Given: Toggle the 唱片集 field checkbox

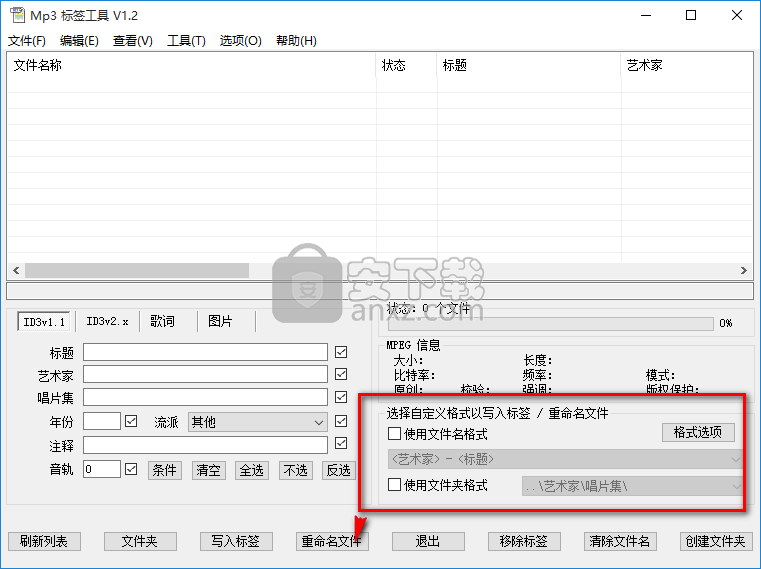Looking at the screenshot, I should [x=341, y=397].
